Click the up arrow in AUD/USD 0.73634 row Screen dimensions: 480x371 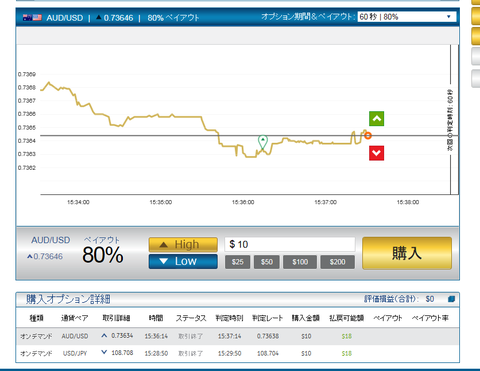pos(104,336)
